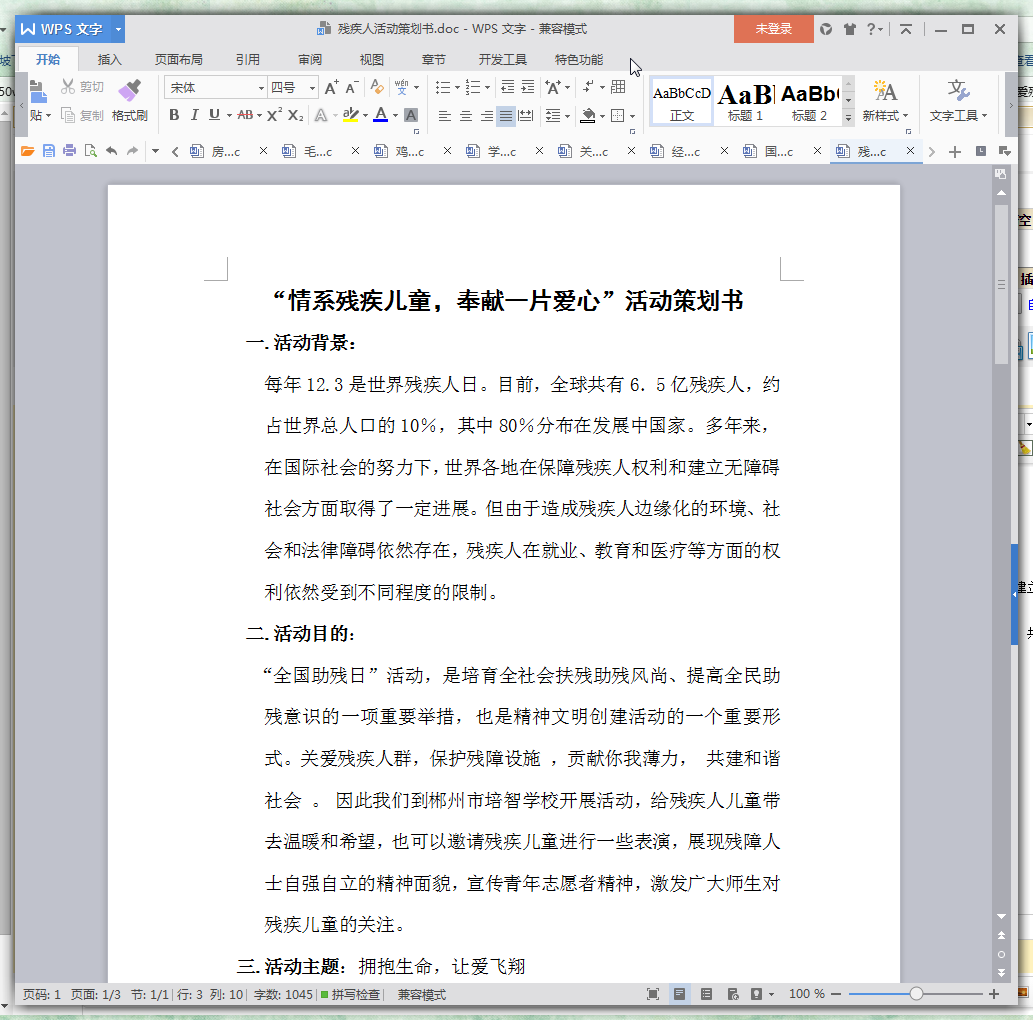The height and width of the screenshot is (1020, 1033).
Task: Click the clear formatting eraser icon
Action: [x=377, y=86]
